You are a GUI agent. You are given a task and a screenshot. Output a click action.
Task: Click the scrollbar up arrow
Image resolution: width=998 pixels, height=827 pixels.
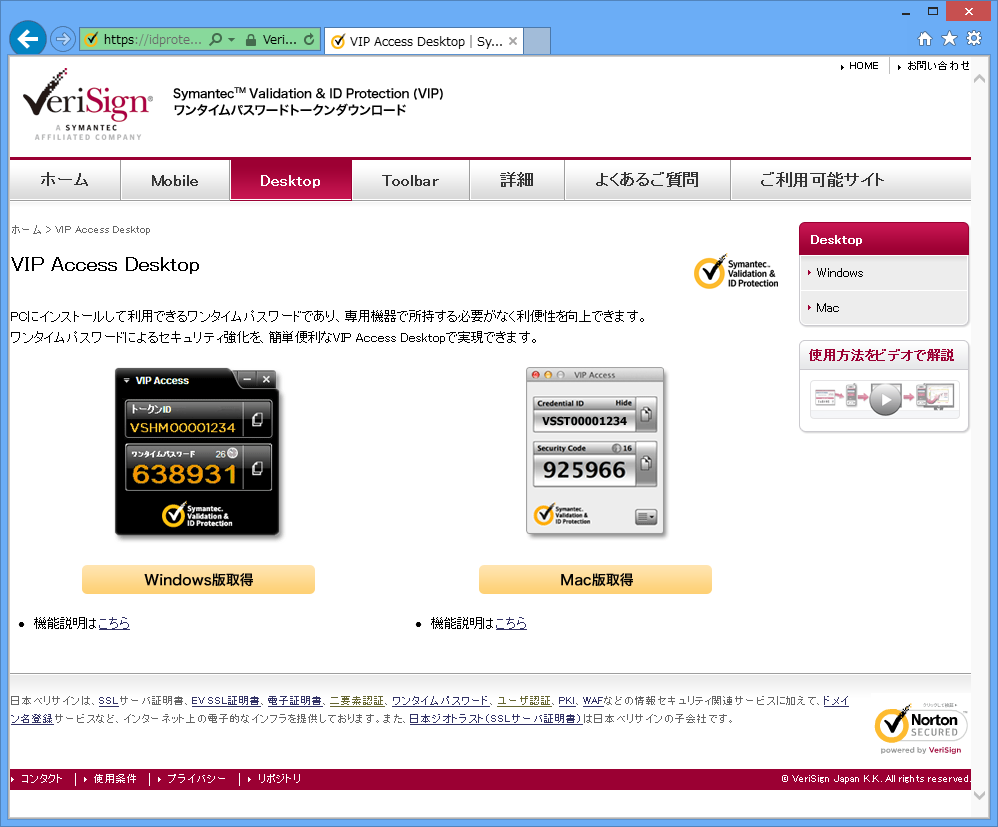[x=980, y=79]
